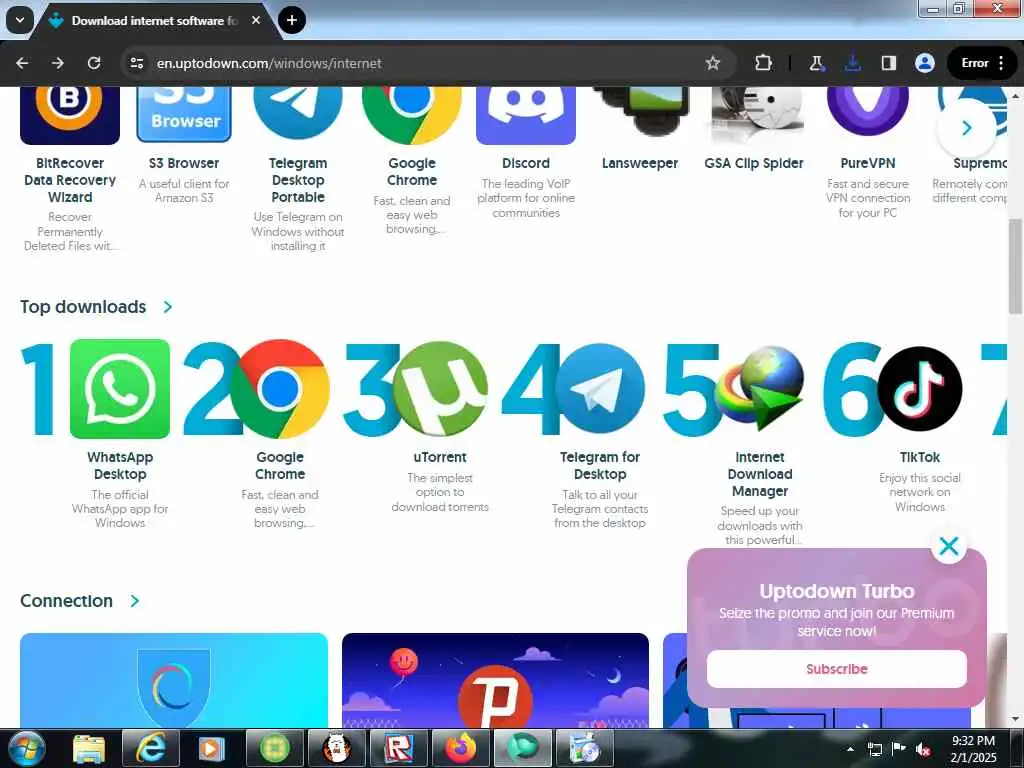Switch to the Download internet software tab
The image size is (1024, 768).
(153, 21)
